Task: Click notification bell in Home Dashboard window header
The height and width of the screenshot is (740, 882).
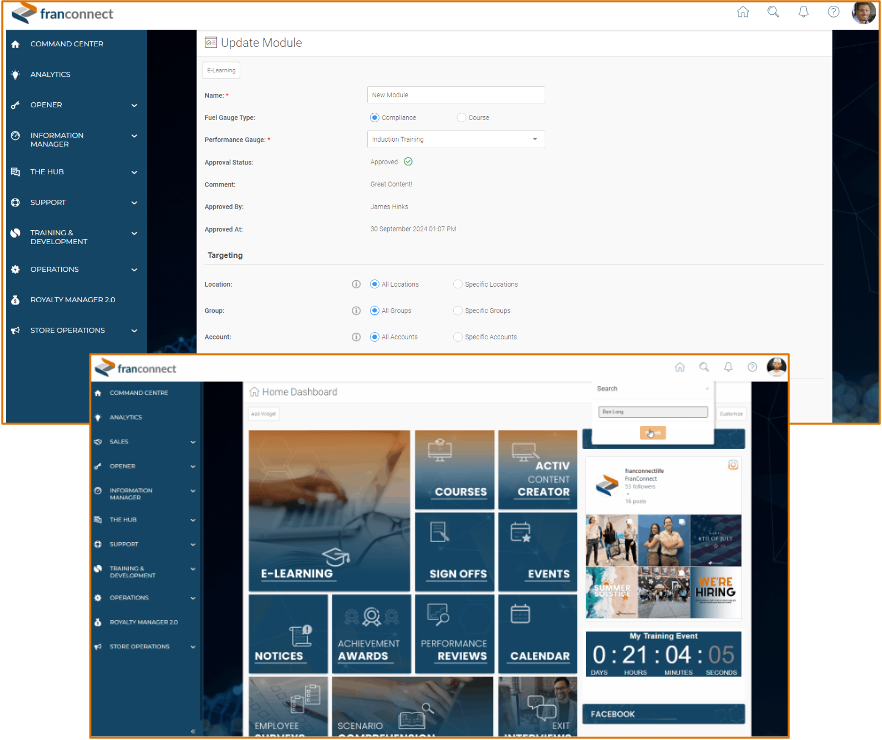Action: click(x=728, y=367)
